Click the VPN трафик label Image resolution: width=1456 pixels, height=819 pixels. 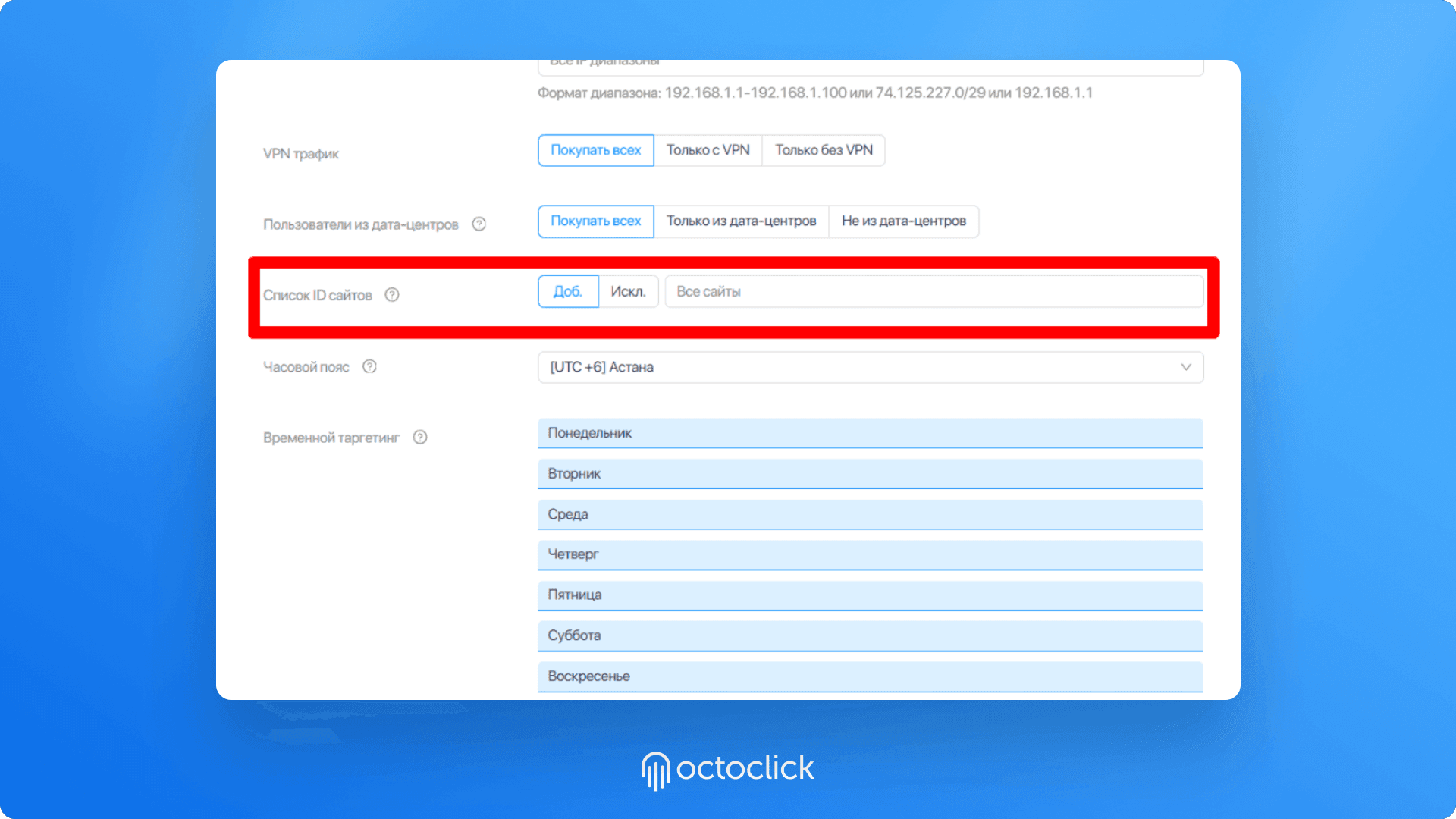point(301,153)
